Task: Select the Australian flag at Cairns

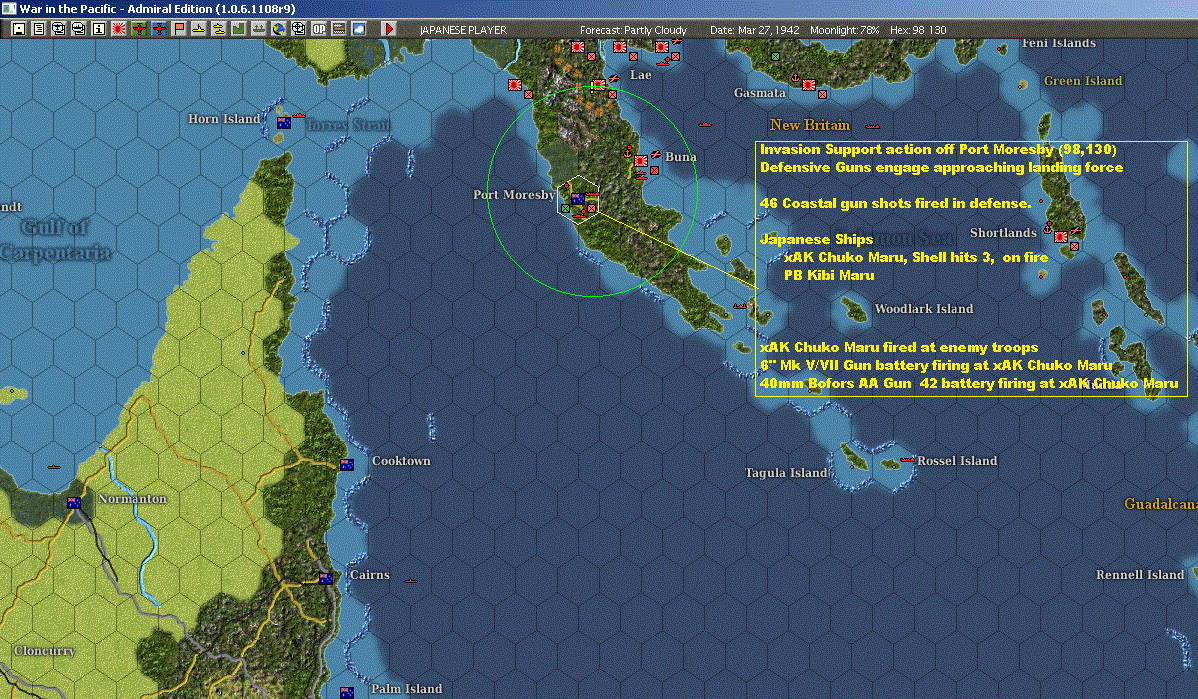Action: click(326, 578)
